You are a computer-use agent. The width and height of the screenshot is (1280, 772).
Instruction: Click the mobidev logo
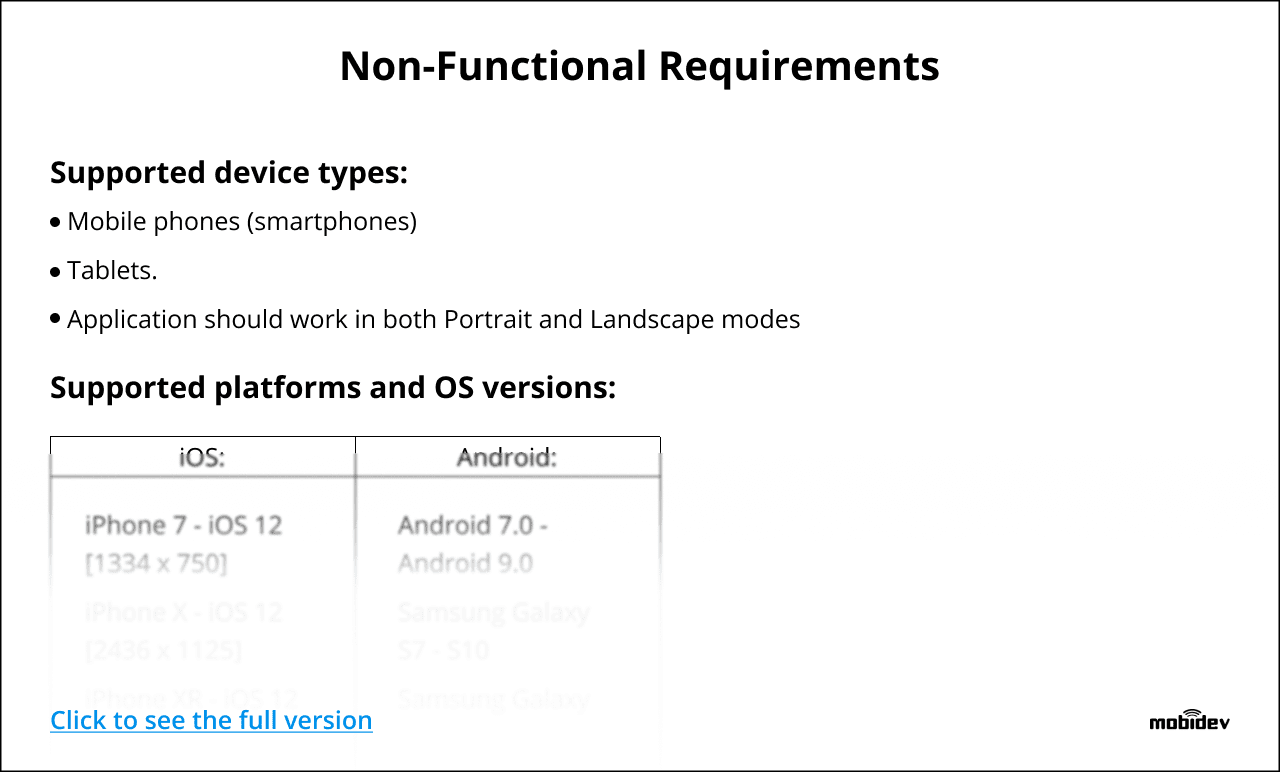click(1189, 719)
